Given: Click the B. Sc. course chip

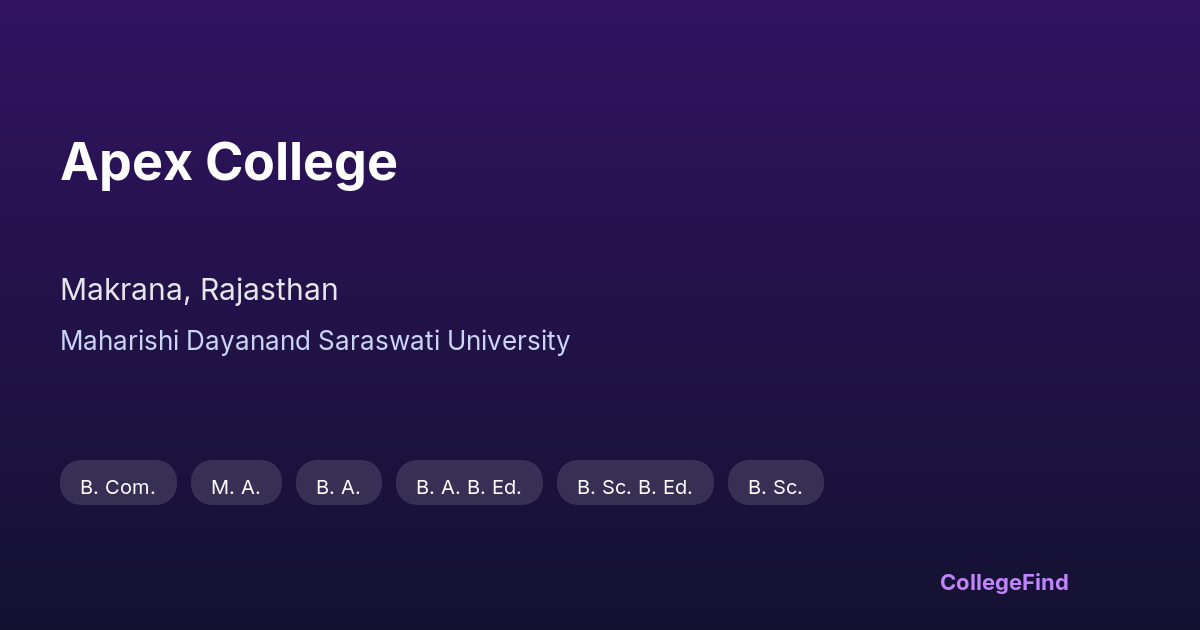Looking at the screenshot, I should [x=775, y=483].
